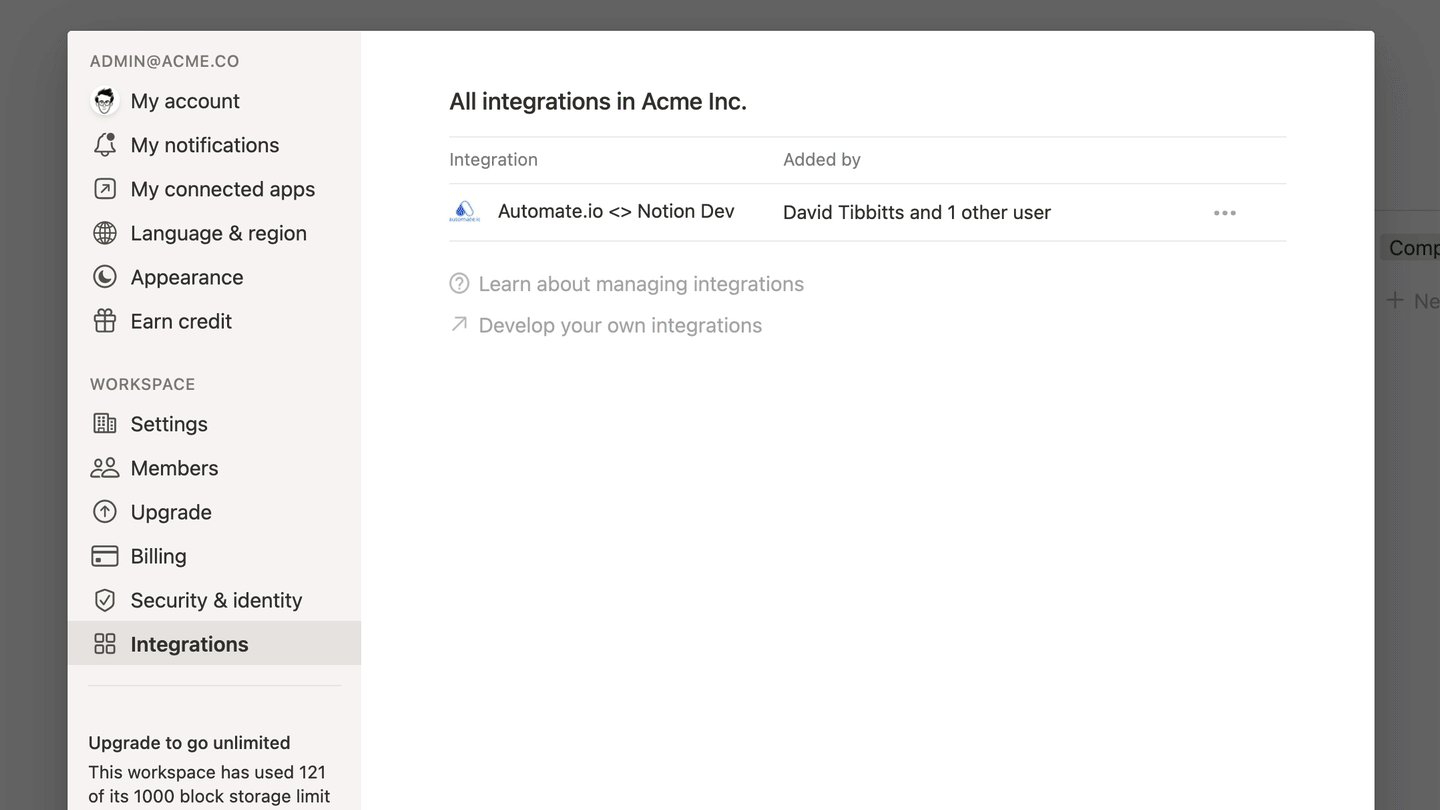Switch to the Appearance settings section
The width and height of the screenshot is (1440, 810).
coord(186,276)
